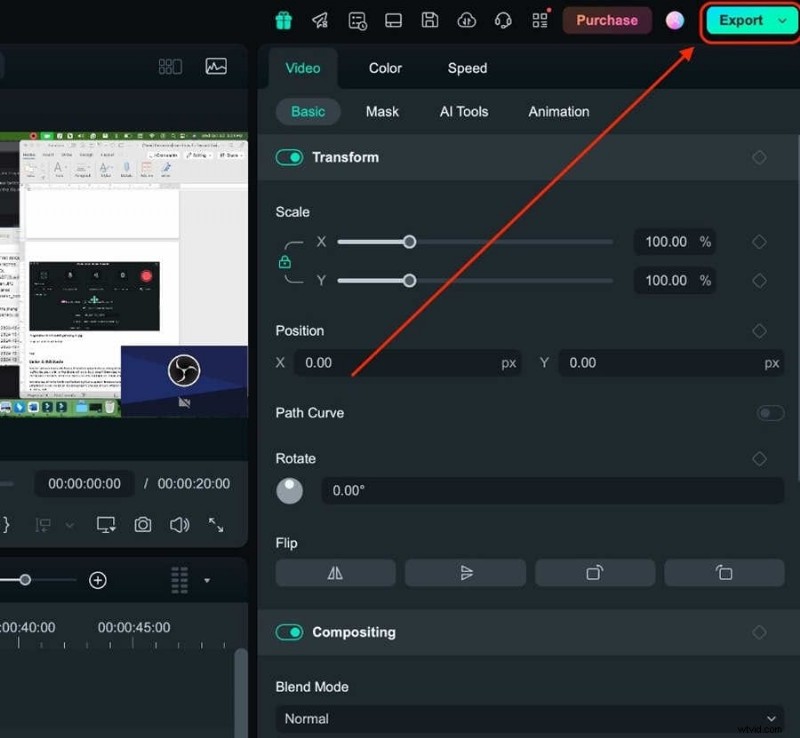Click the horizontal flip icon
Image resolution: width=800 pixels, height=738 pixels.
335,572
